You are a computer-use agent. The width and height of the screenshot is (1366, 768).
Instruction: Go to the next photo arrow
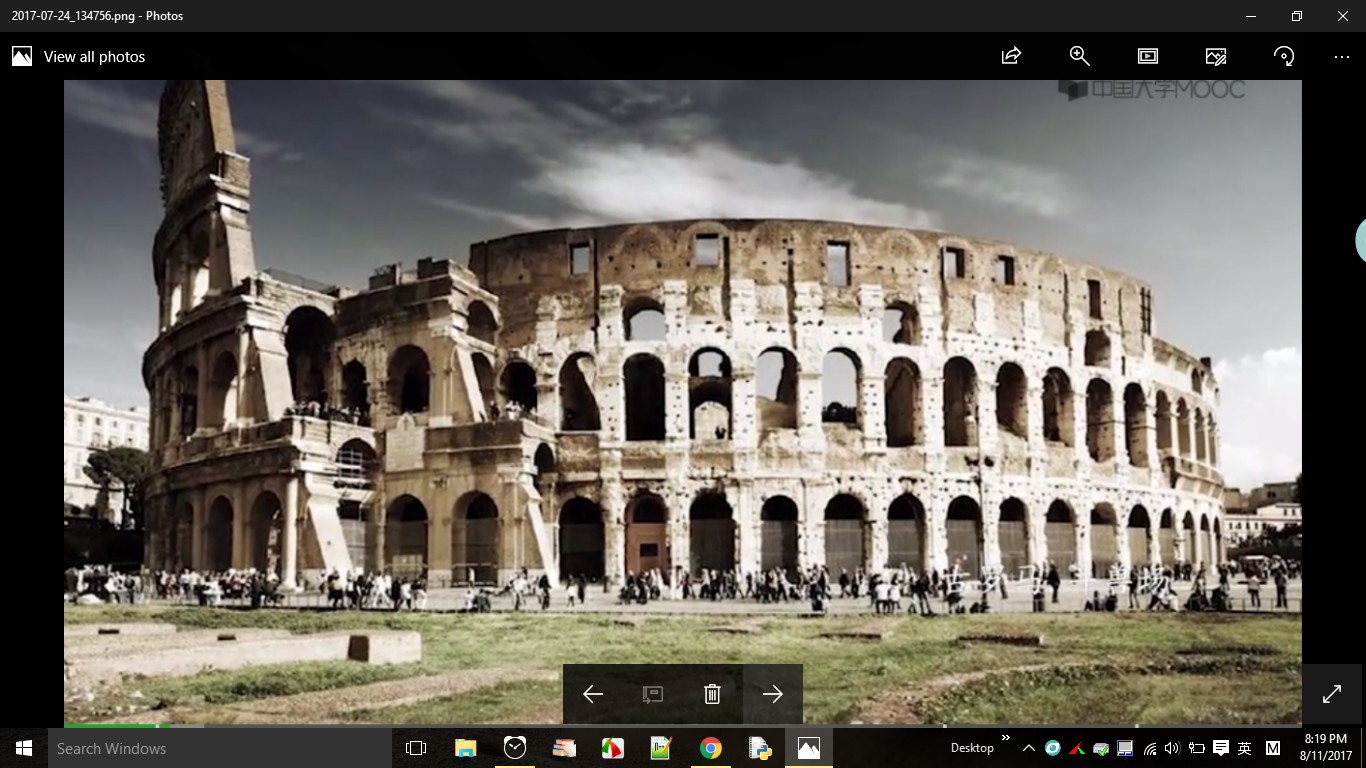point(772,694)
